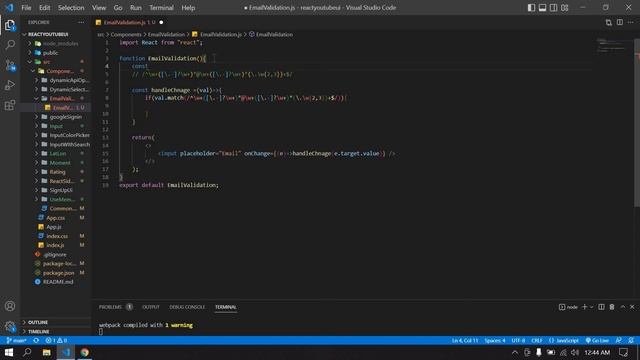
Task: Click the main branch indicator
Action: click(x=17, y=340)
